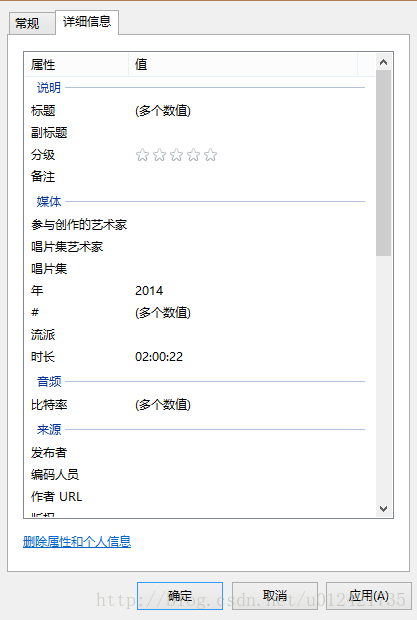Screen dimensions: 417x620
Task: Click the 属性 column header
Action: (x=77, y=64)
